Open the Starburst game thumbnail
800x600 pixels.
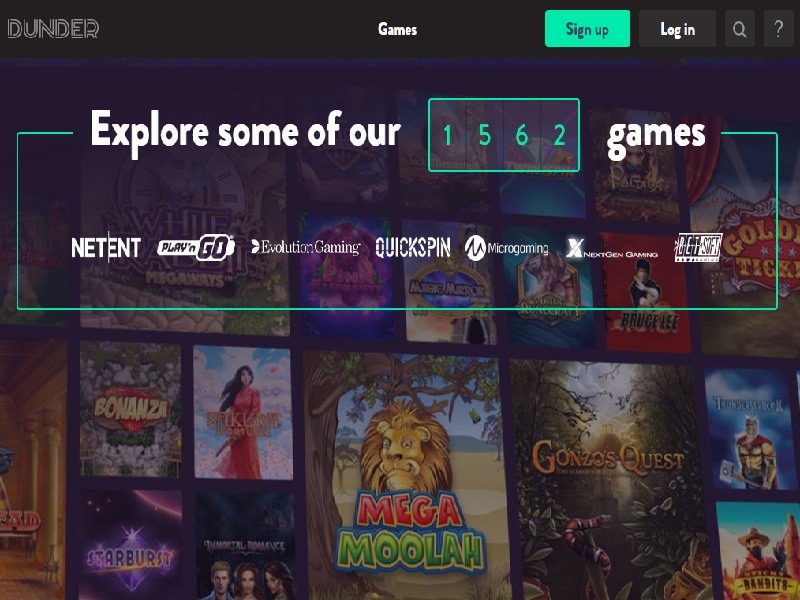(131, 545)
